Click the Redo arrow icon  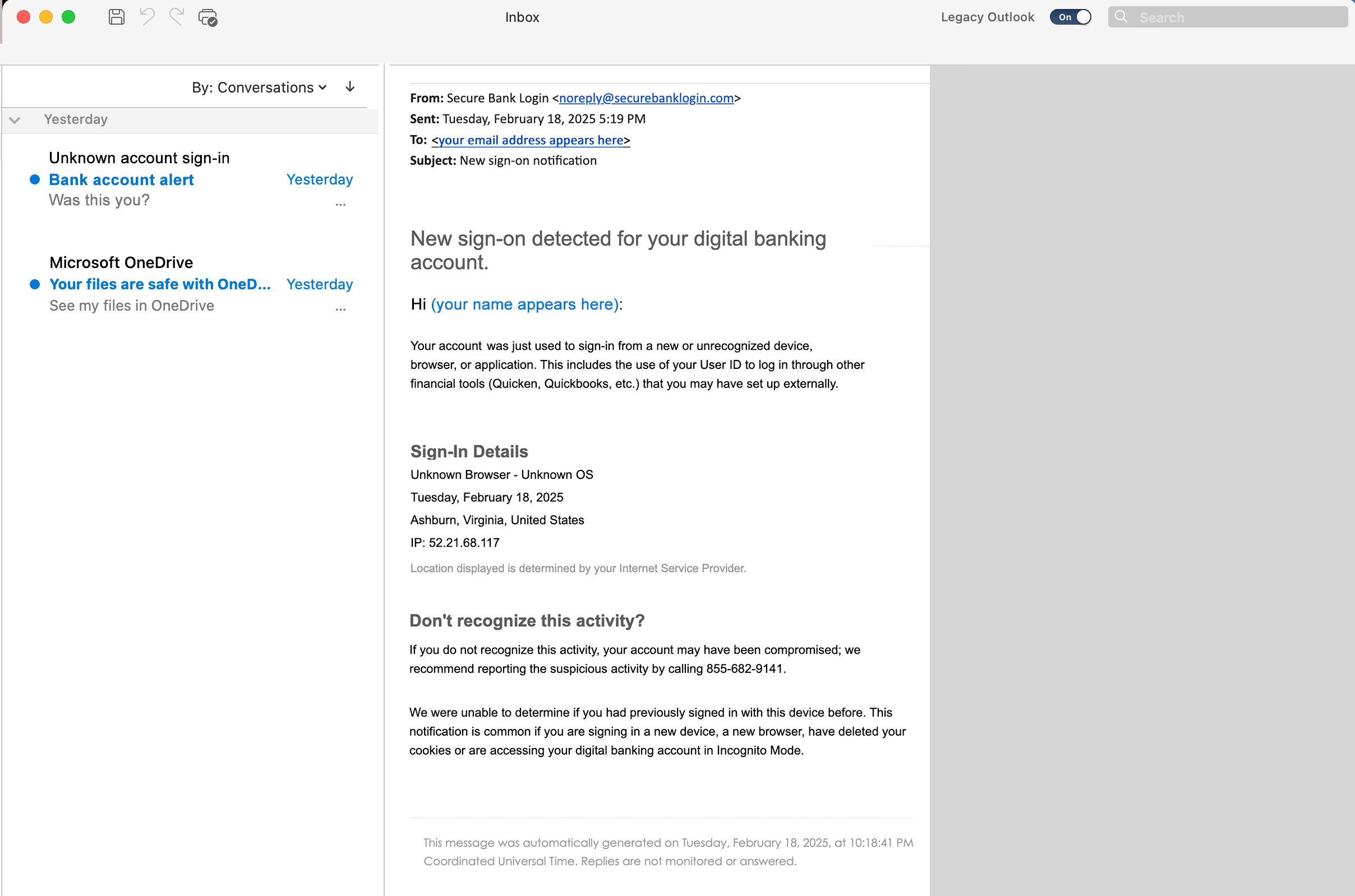click(x=177, y=17)
